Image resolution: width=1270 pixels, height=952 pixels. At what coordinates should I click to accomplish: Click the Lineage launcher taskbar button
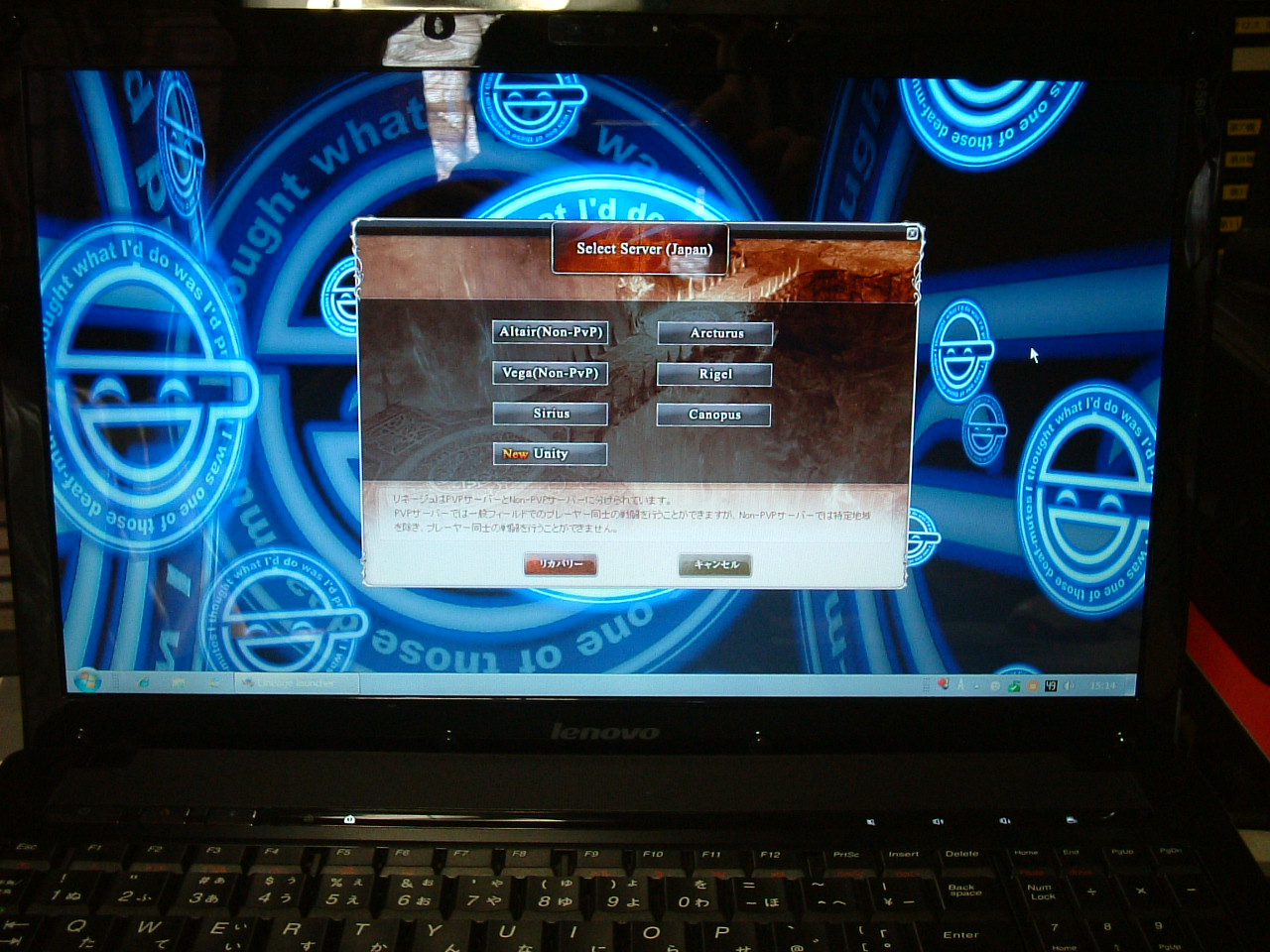pos(298,683)
